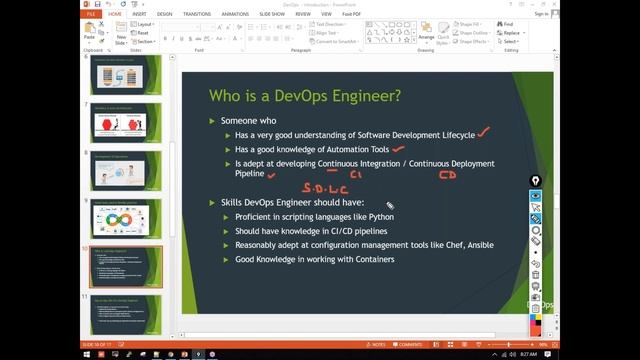Pick the yellow color swatch in annotation toolbar
This screenshot has height=360, width=640.
pyautogui.click(x=538, y=317)
